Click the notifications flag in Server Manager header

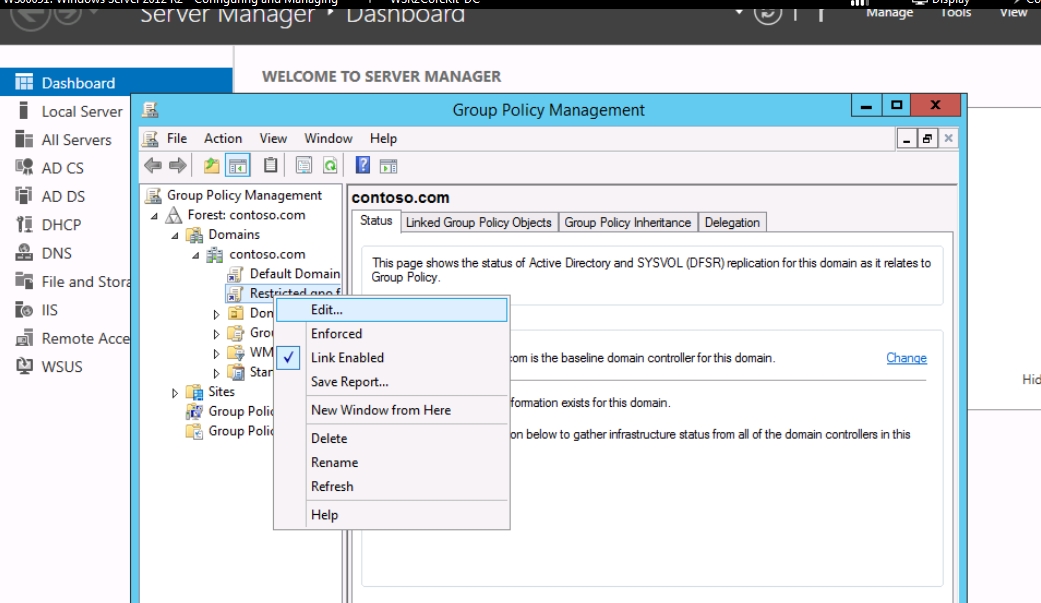coord(821,13)
